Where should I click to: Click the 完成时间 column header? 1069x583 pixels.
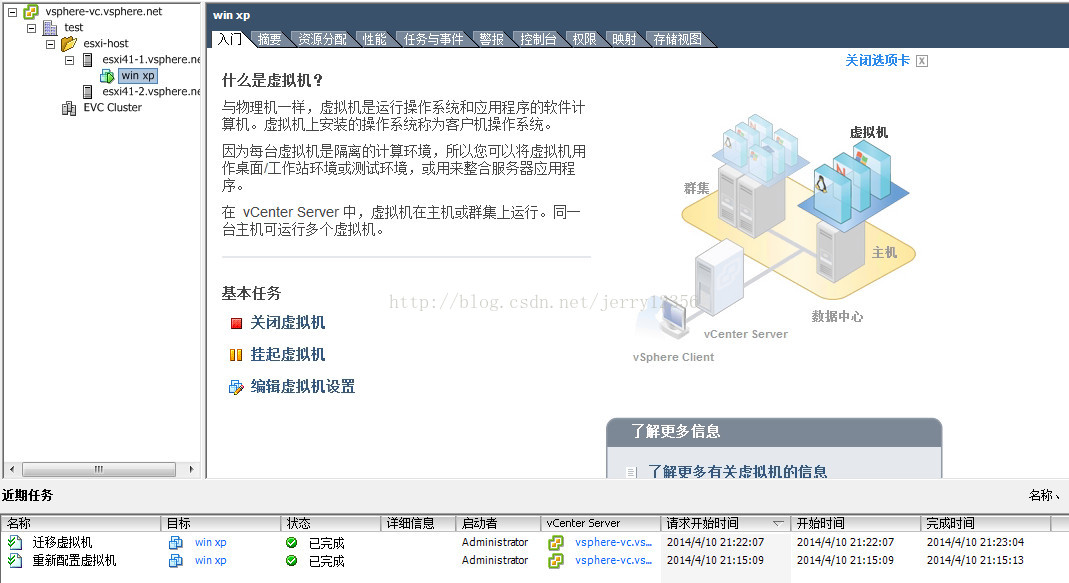click(x=985, y=524)
